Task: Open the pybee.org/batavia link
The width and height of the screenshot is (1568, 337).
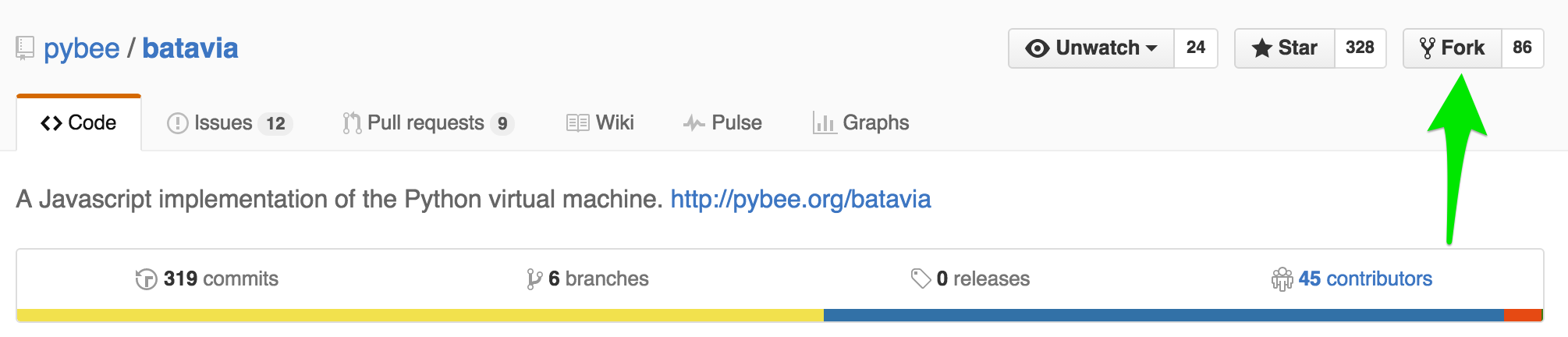Action: (x=800, y=200)
